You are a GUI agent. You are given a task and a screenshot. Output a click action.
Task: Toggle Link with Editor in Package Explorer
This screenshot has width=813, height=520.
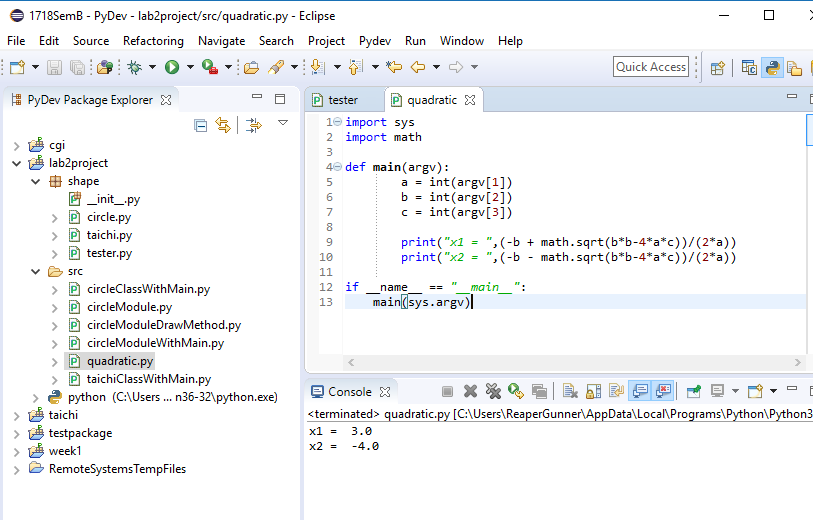click(x=223, y=125)
